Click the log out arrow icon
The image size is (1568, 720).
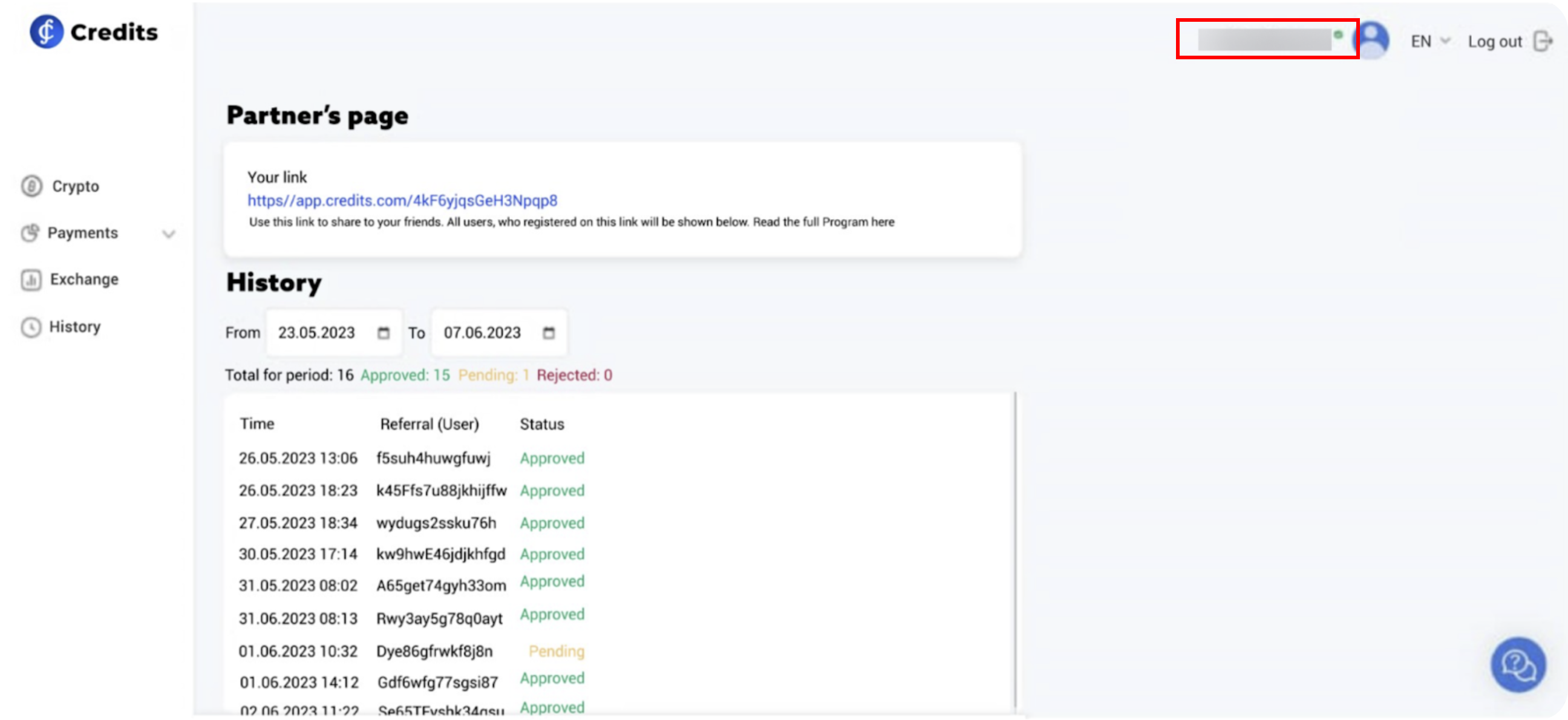(x=1543, y=41)
